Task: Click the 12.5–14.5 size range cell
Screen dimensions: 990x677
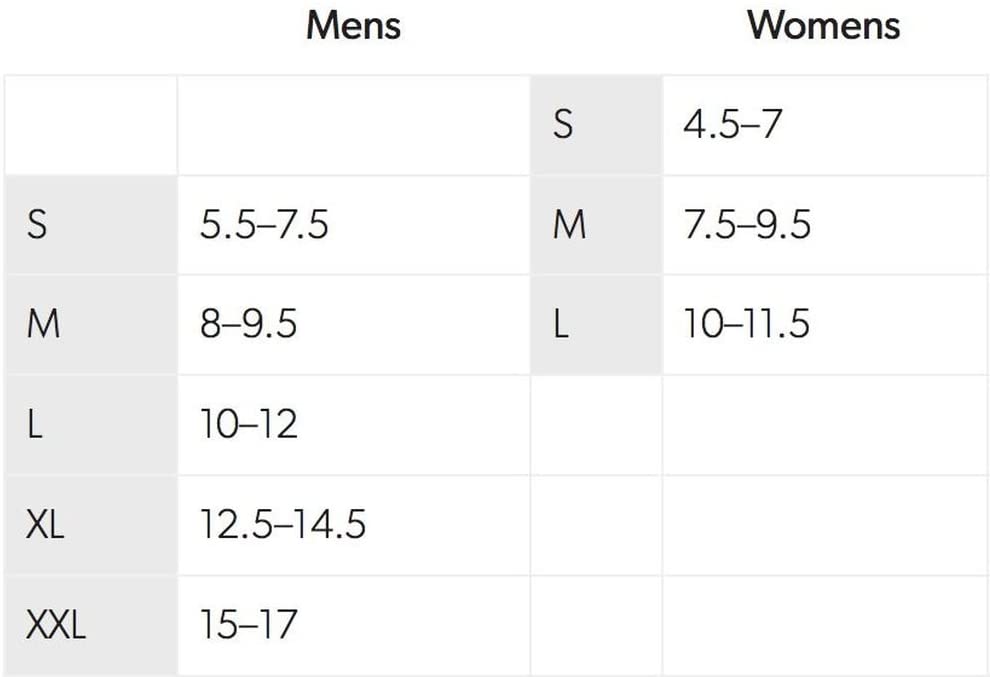Action: [x=283, y=525]
